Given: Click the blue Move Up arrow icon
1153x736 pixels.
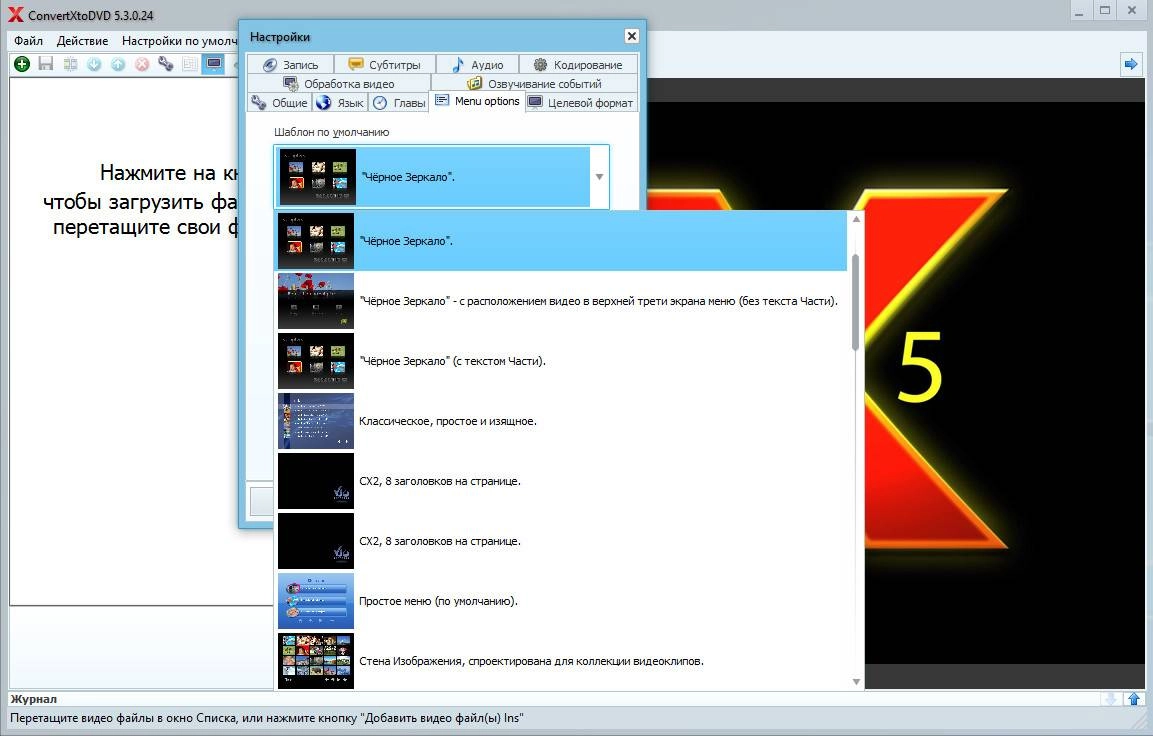Looking at the screenshot, I should [x=118, y=64].
